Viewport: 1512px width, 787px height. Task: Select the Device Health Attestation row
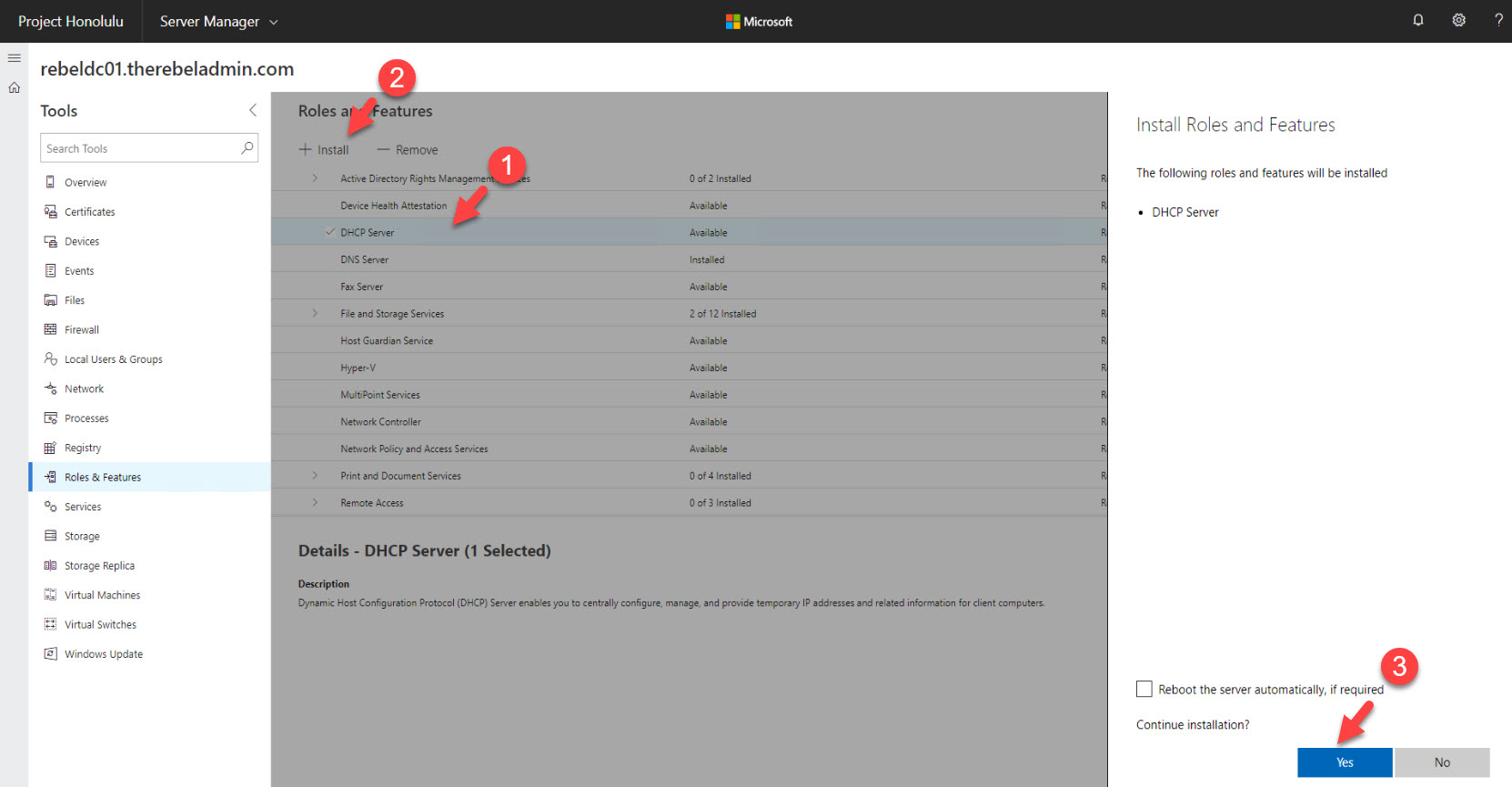pyautogui.click(x=689, y=206)
